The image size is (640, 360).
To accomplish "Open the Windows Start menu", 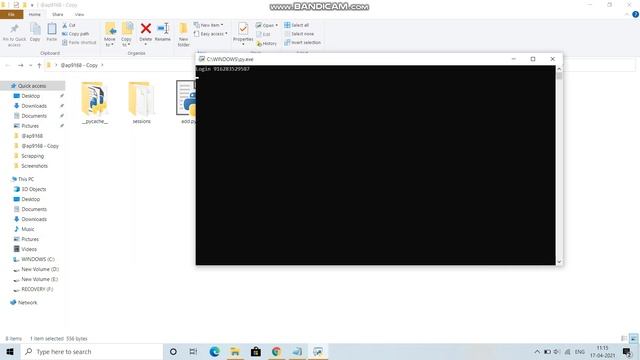I will 10,352.
